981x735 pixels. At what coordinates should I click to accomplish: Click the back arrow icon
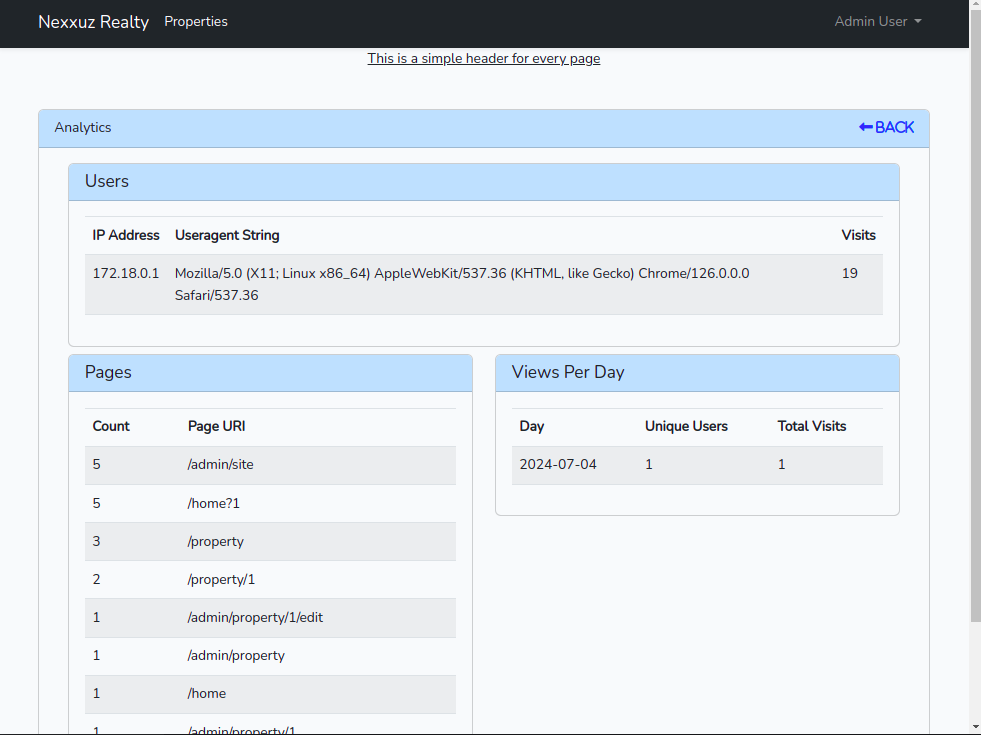[x=865, y=127]
